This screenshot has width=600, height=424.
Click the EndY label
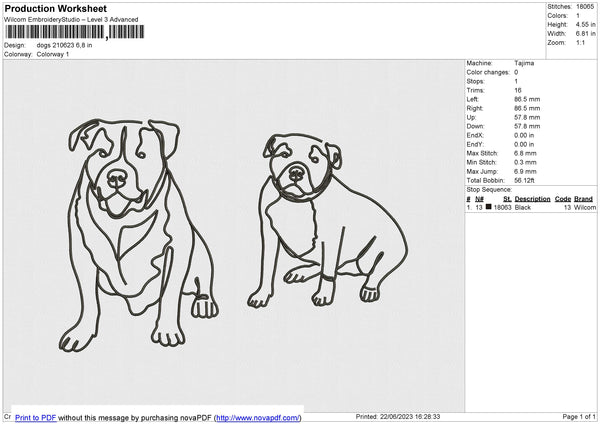pos(475,145)
